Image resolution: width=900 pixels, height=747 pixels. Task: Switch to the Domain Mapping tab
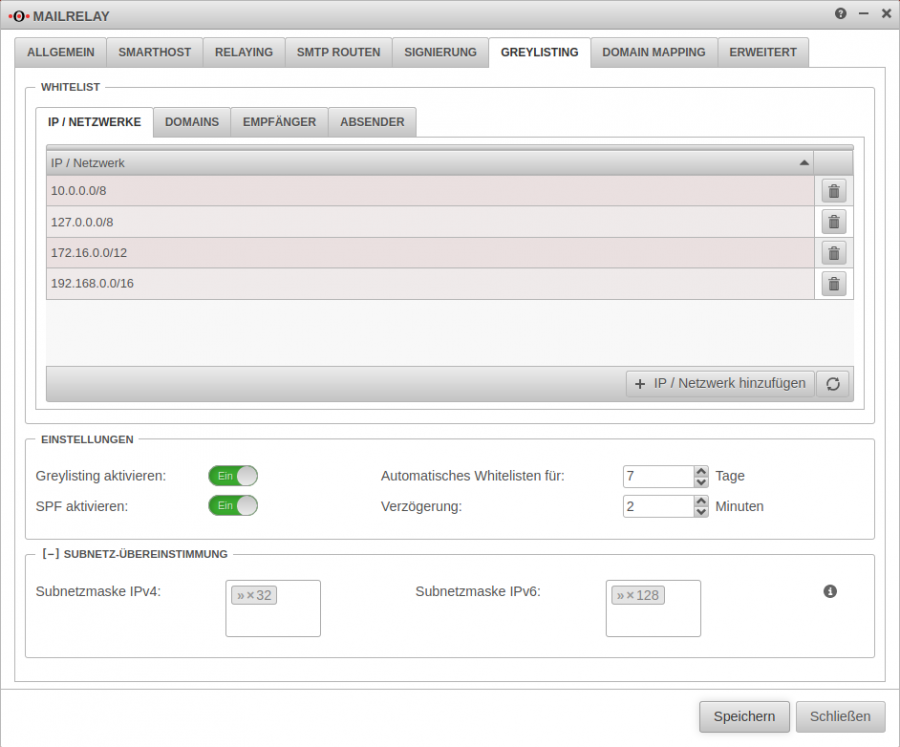tap(653, 52)
